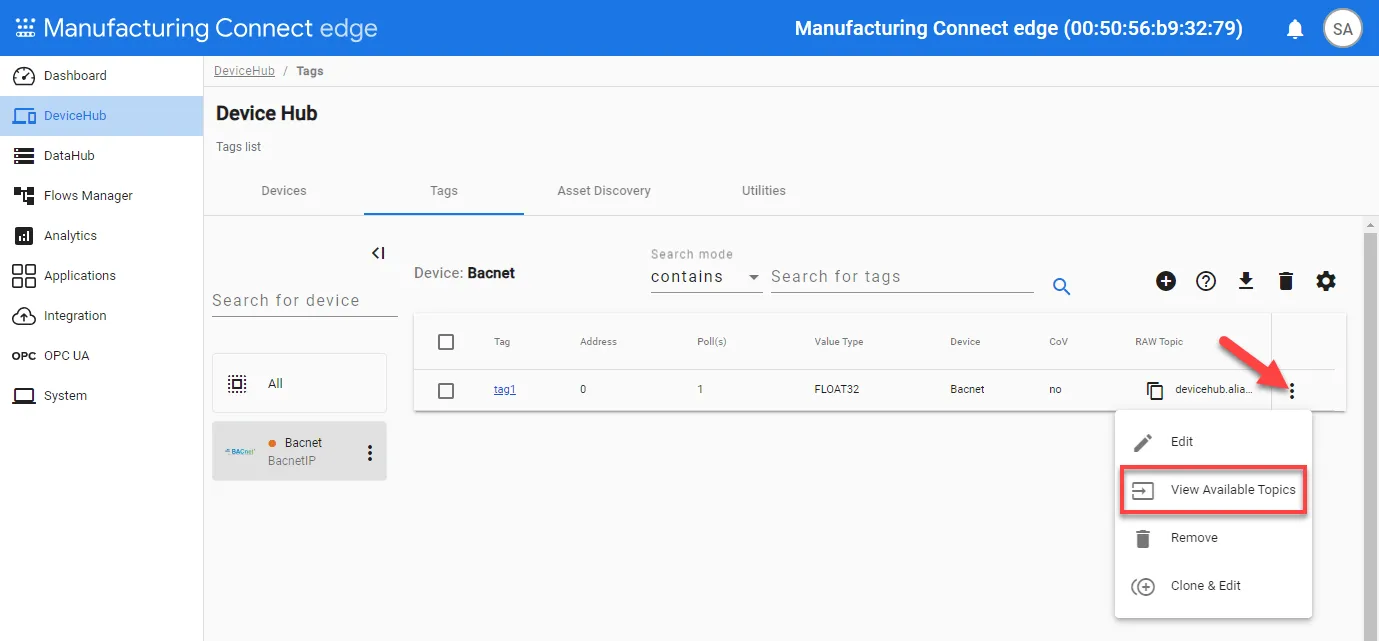Viewport: 1379px width, 641px height.
Task: Select View Available Topics menu item
Action: pyautogui.click(x=1213, y=490)
